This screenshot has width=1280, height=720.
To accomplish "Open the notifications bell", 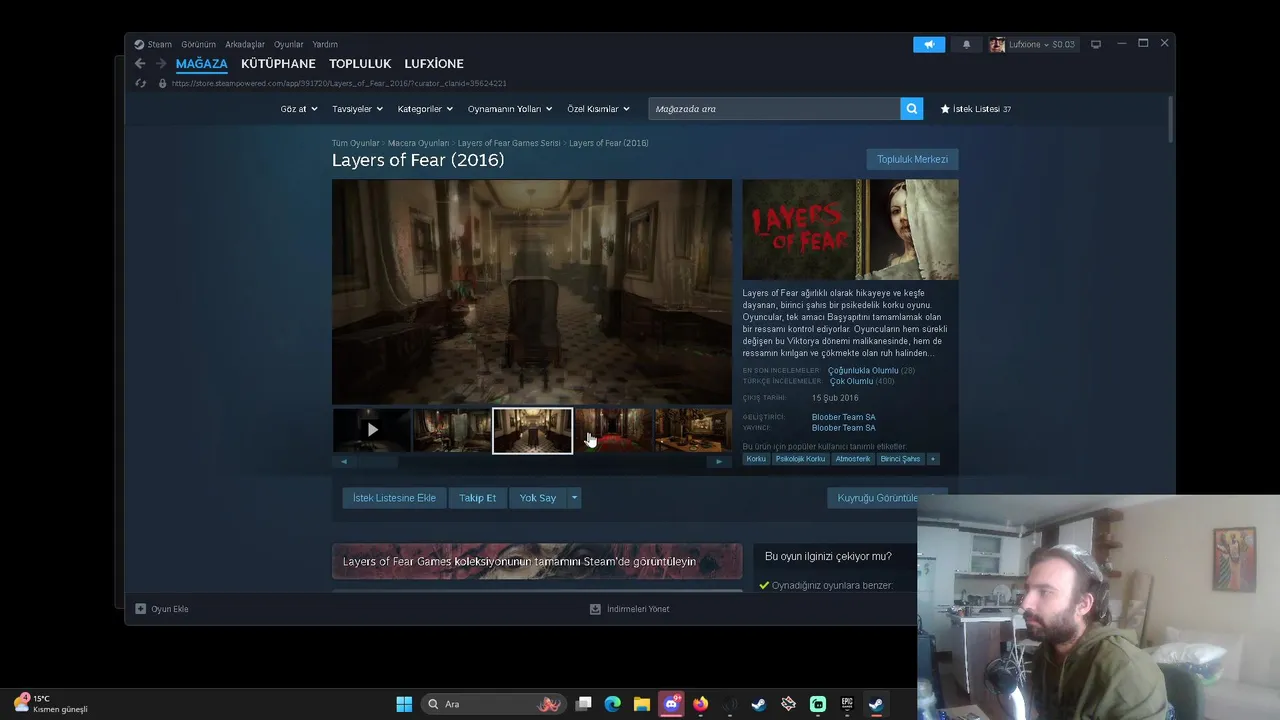I will [966, 44].
